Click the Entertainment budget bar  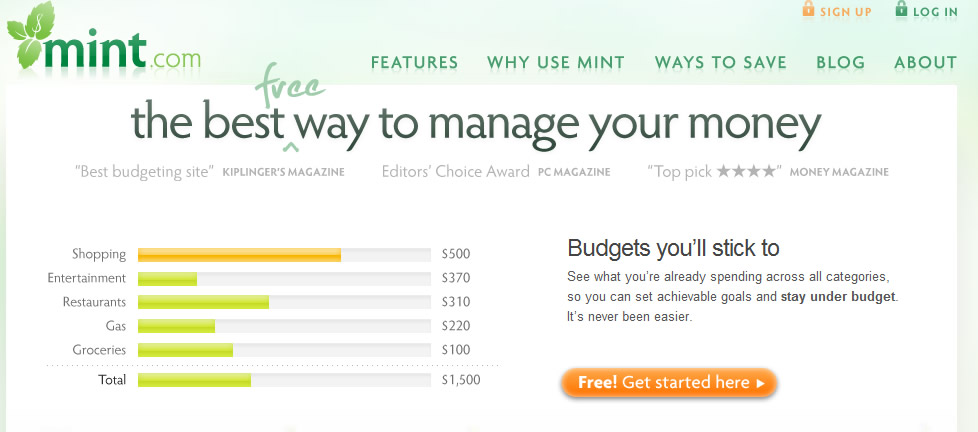tap(167, 278)
